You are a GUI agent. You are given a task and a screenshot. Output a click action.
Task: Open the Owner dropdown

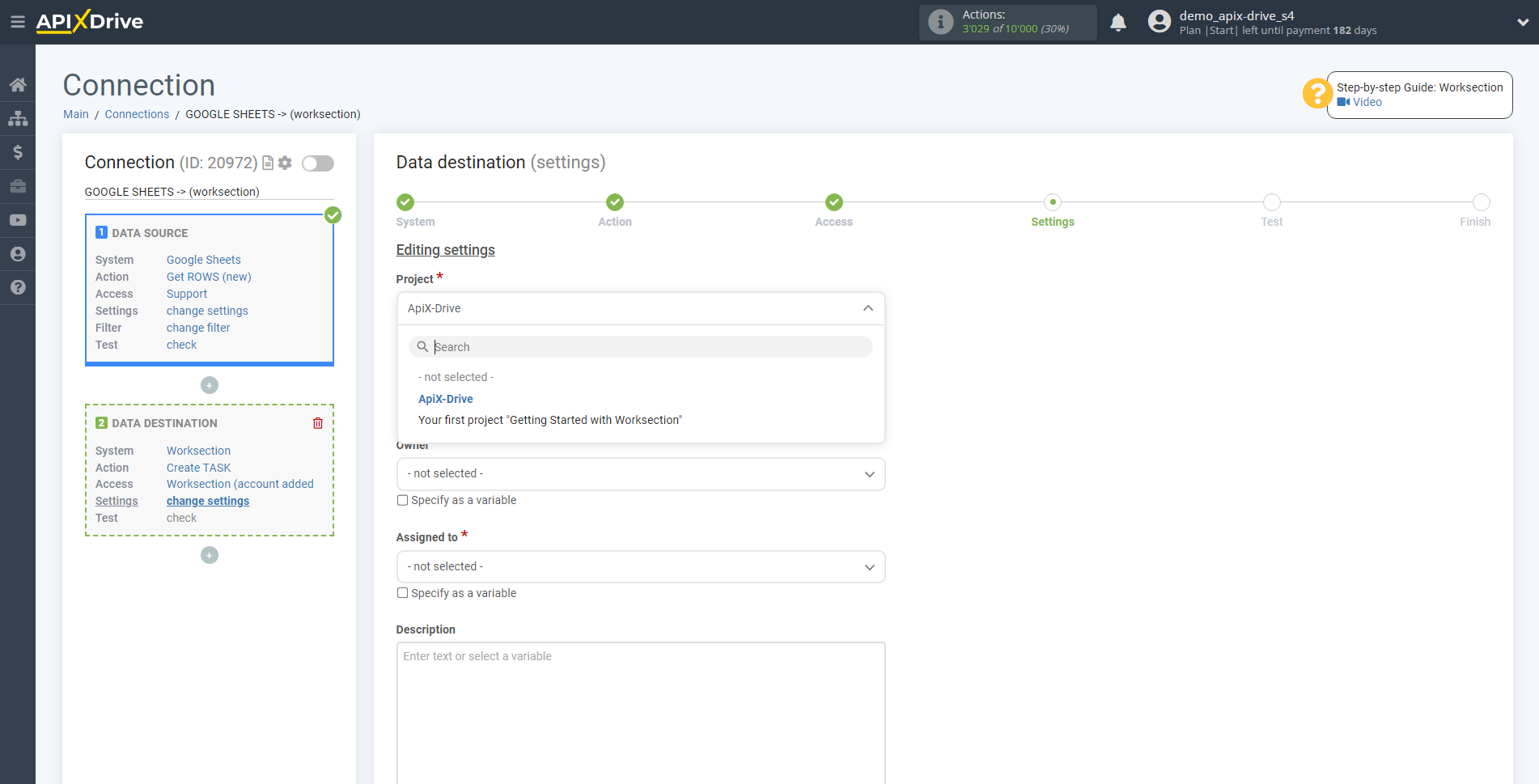point(641,474)
